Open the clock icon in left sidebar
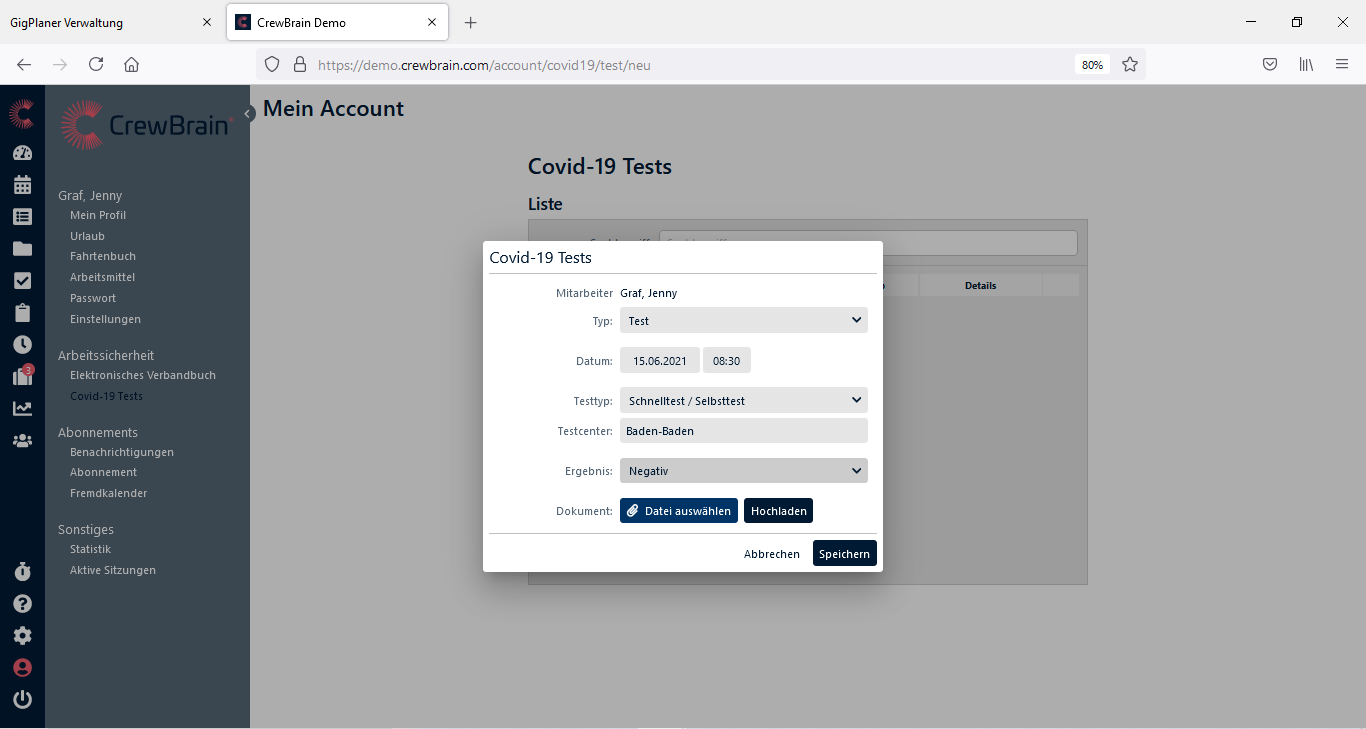Viewport: 1366px width, 729px height. coord(22,344)
